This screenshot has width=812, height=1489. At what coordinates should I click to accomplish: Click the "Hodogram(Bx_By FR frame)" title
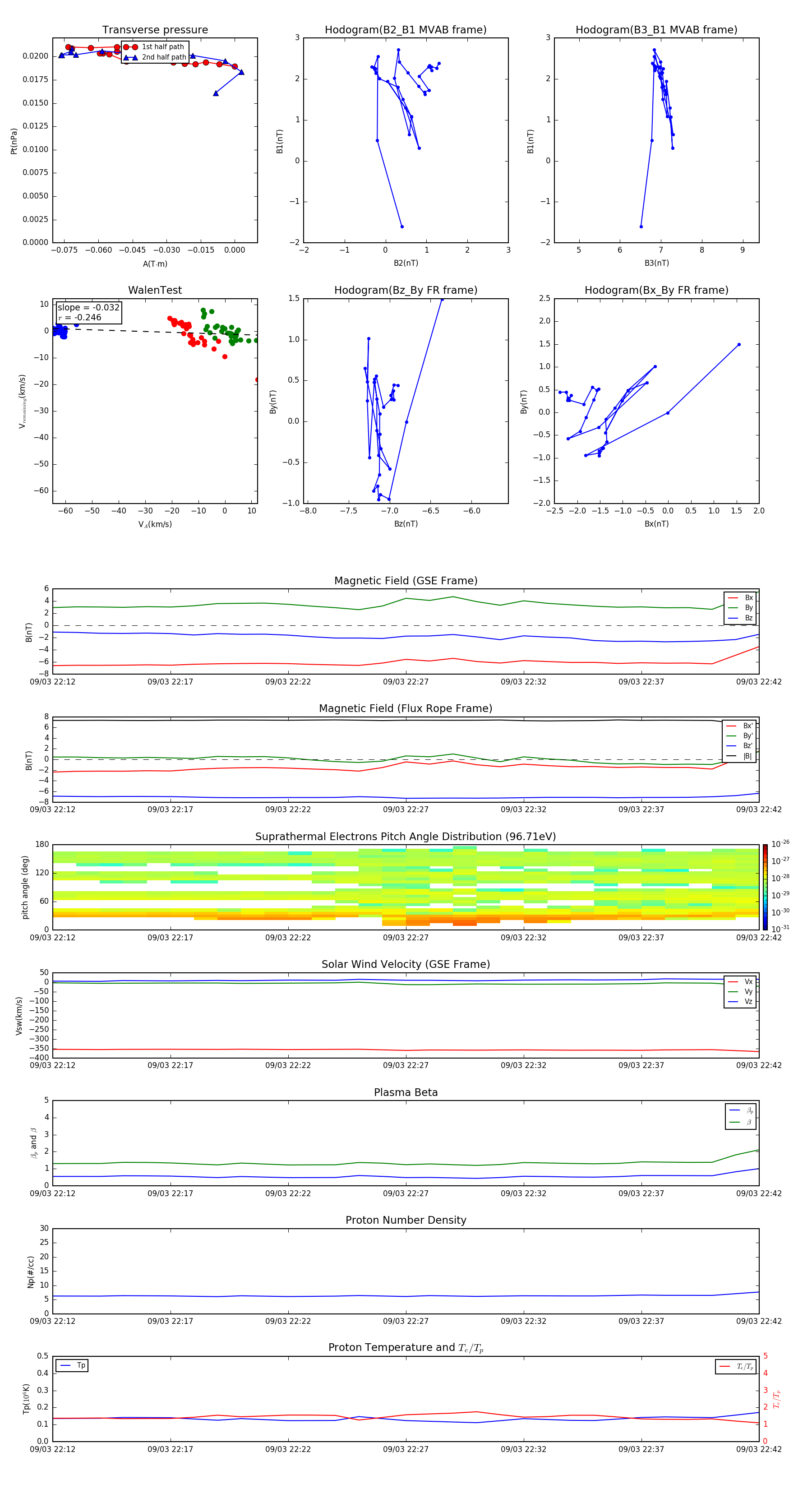pyautogui.click(x=656, y=290)
